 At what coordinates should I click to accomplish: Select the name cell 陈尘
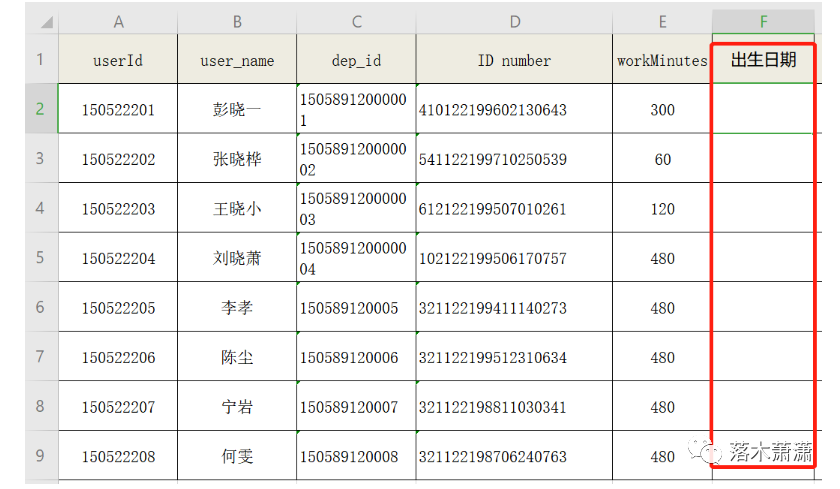(x=237, y=357)
